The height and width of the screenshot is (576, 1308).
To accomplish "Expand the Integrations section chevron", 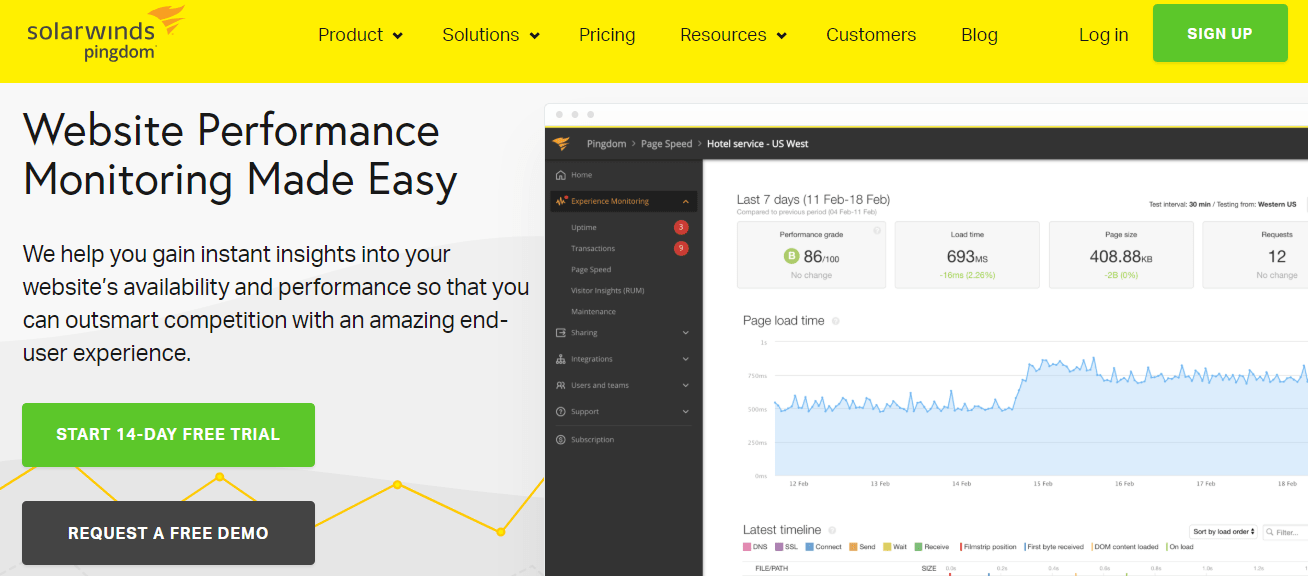I will (x=686, y=359).
